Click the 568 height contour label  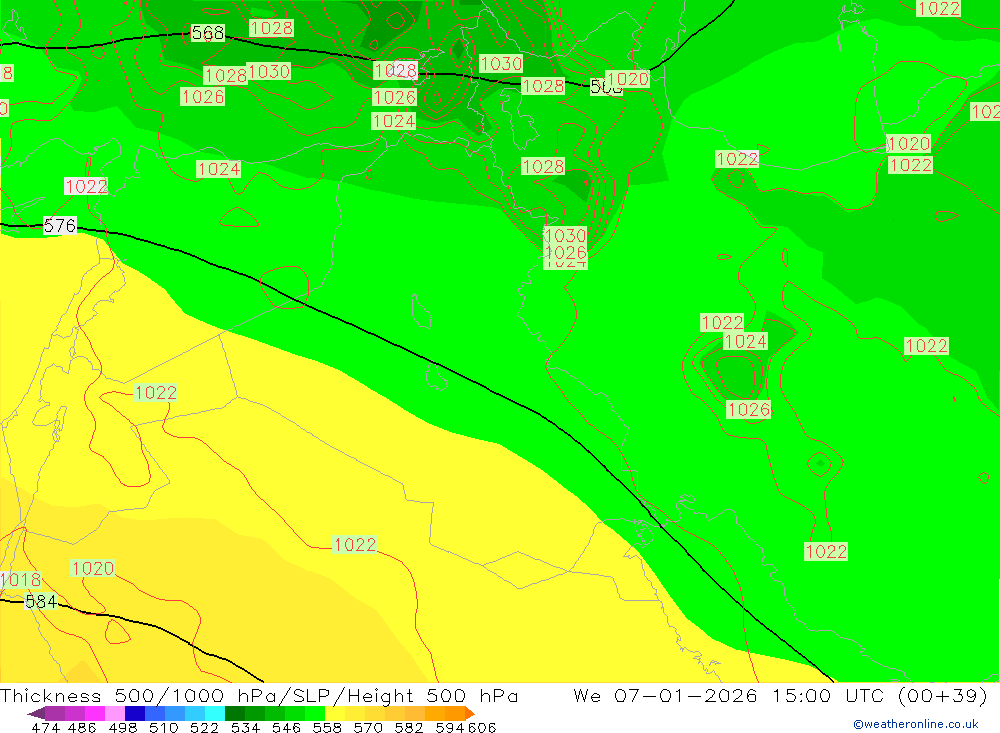[208, 33]
